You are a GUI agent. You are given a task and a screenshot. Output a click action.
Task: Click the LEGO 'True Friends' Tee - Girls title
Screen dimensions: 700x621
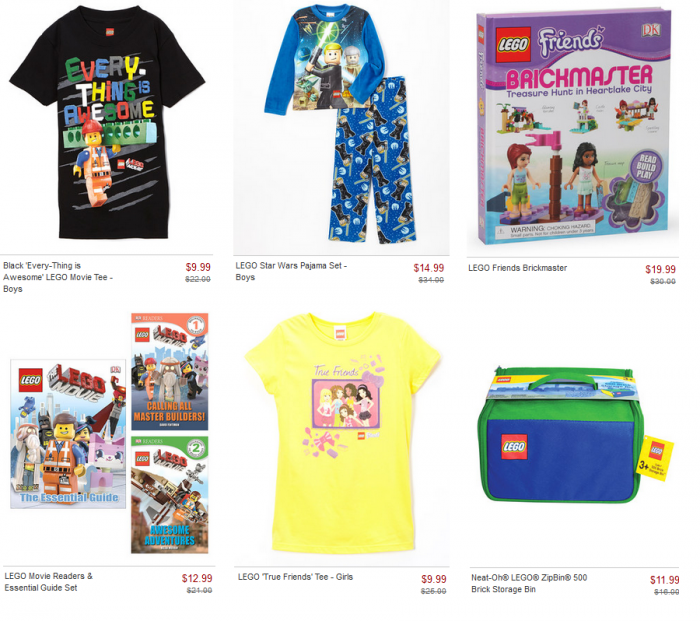(295, 577)
